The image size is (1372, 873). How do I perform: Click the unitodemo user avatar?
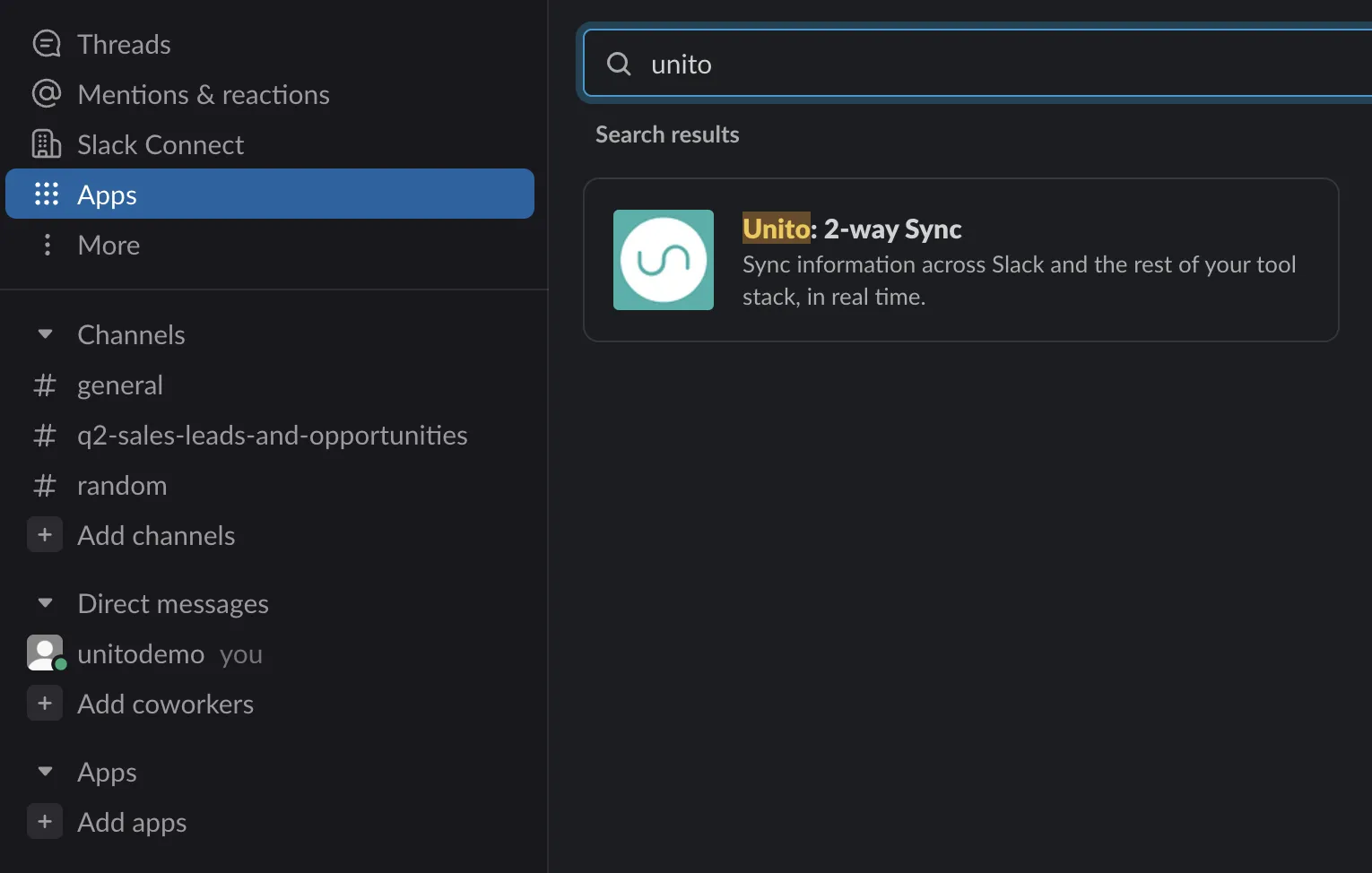[45, 653]
